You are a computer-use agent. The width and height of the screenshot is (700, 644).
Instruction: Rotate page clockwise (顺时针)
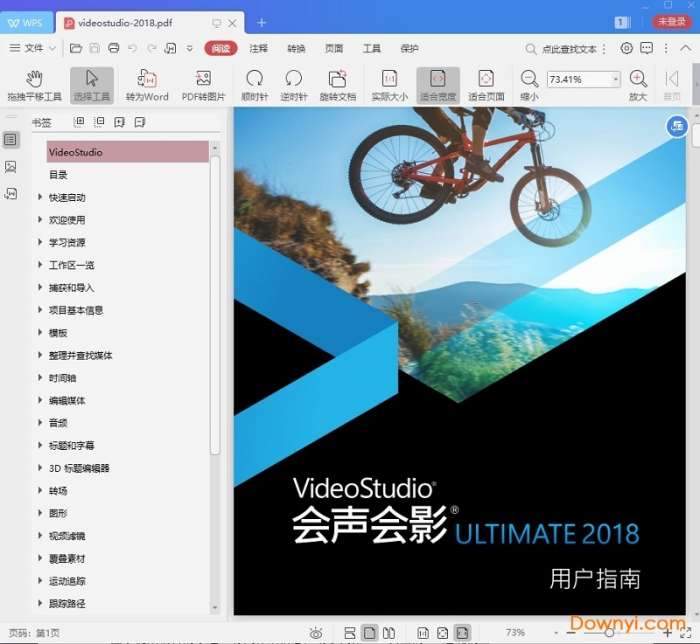[254, 85]
